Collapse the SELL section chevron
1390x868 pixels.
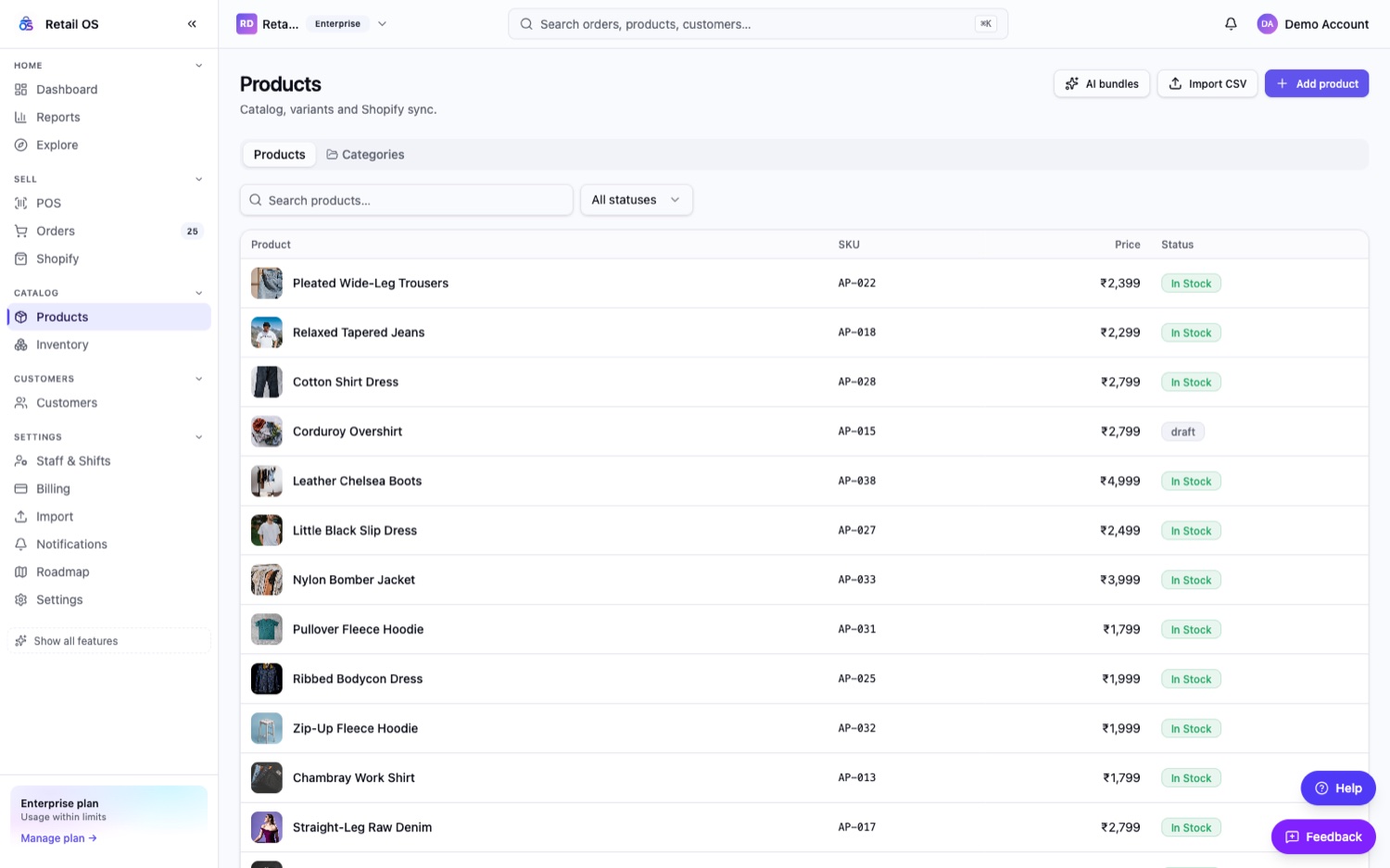coord(198,180)
